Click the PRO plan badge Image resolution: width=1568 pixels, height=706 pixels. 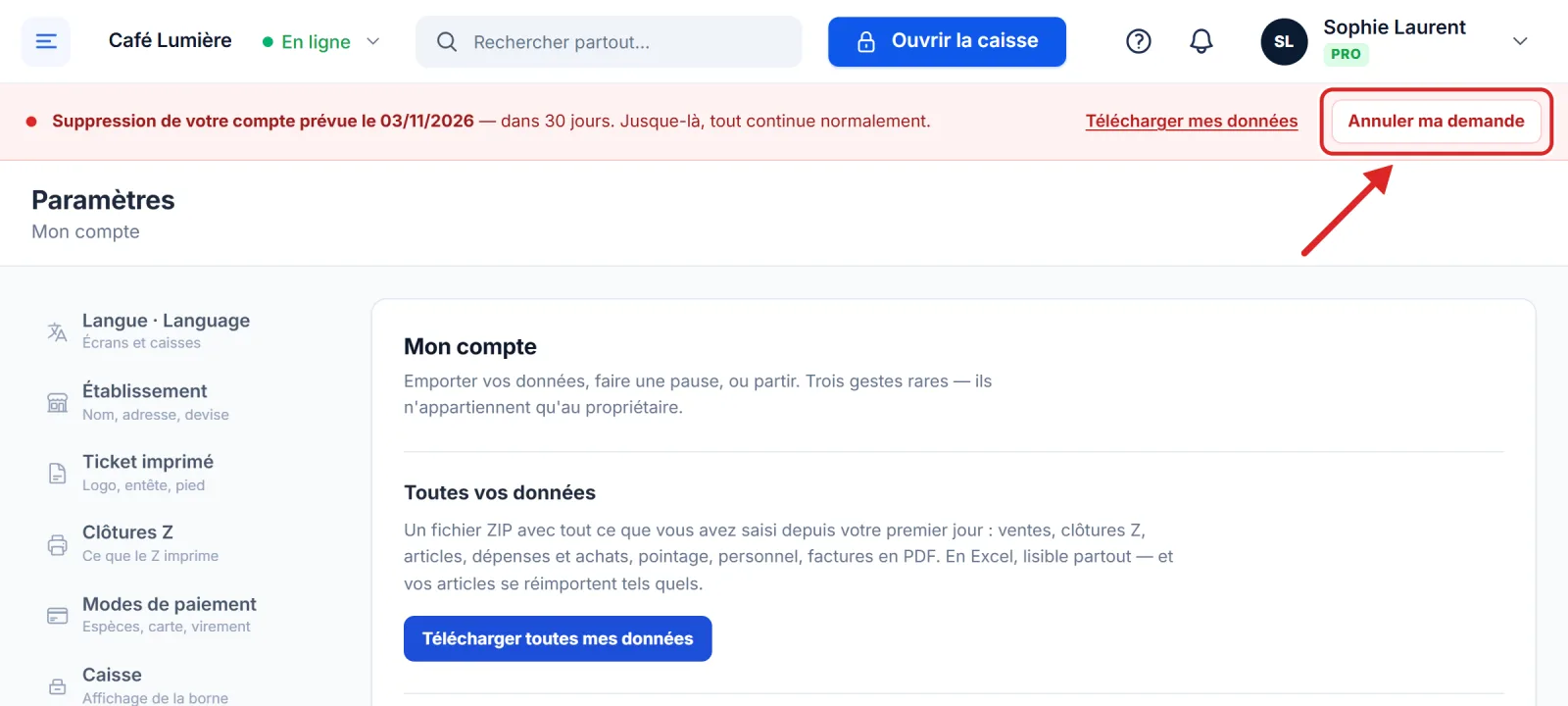1346,54
